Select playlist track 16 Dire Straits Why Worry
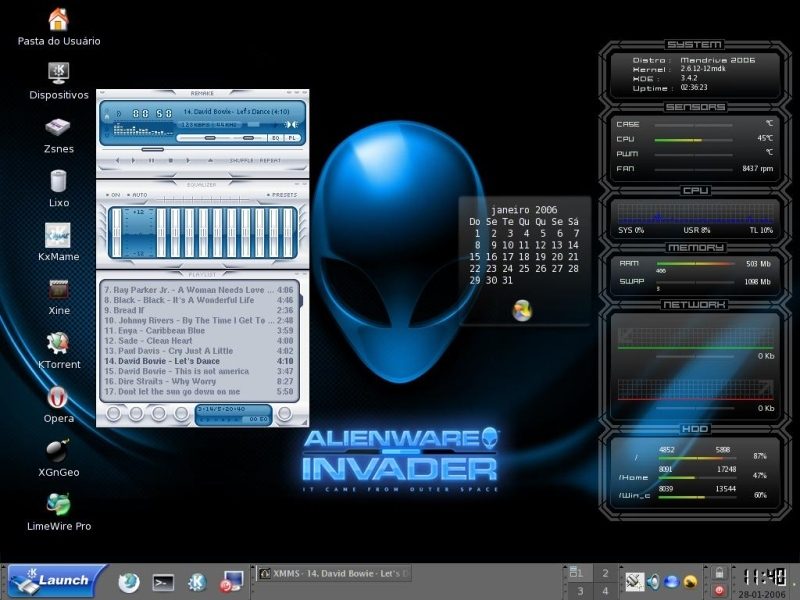Viewport: 800px width, 600px height. tap(198, 382)
